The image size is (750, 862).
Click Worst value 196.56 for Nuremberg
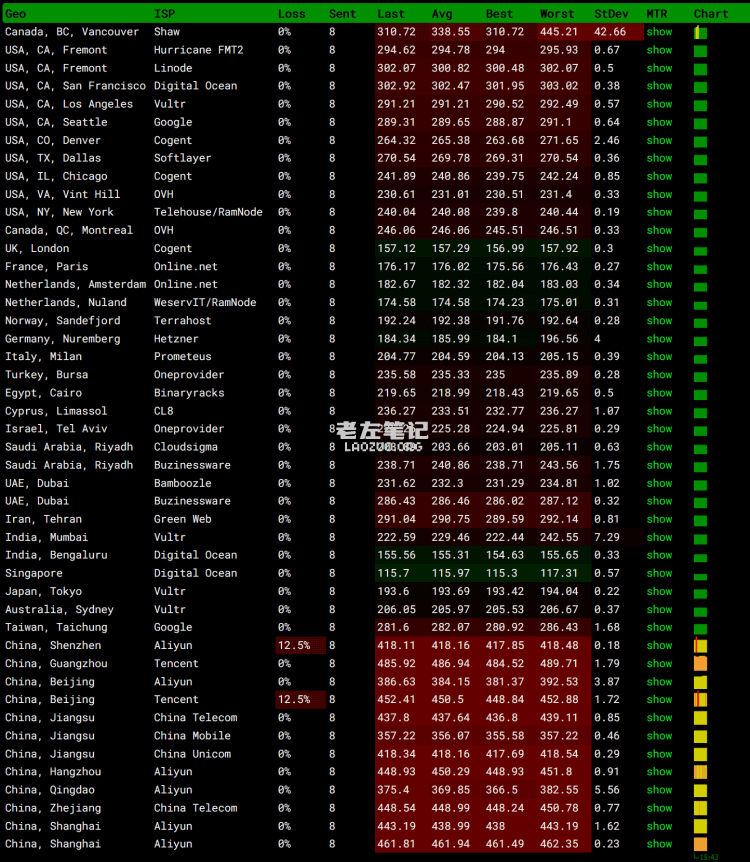point(559,339)
